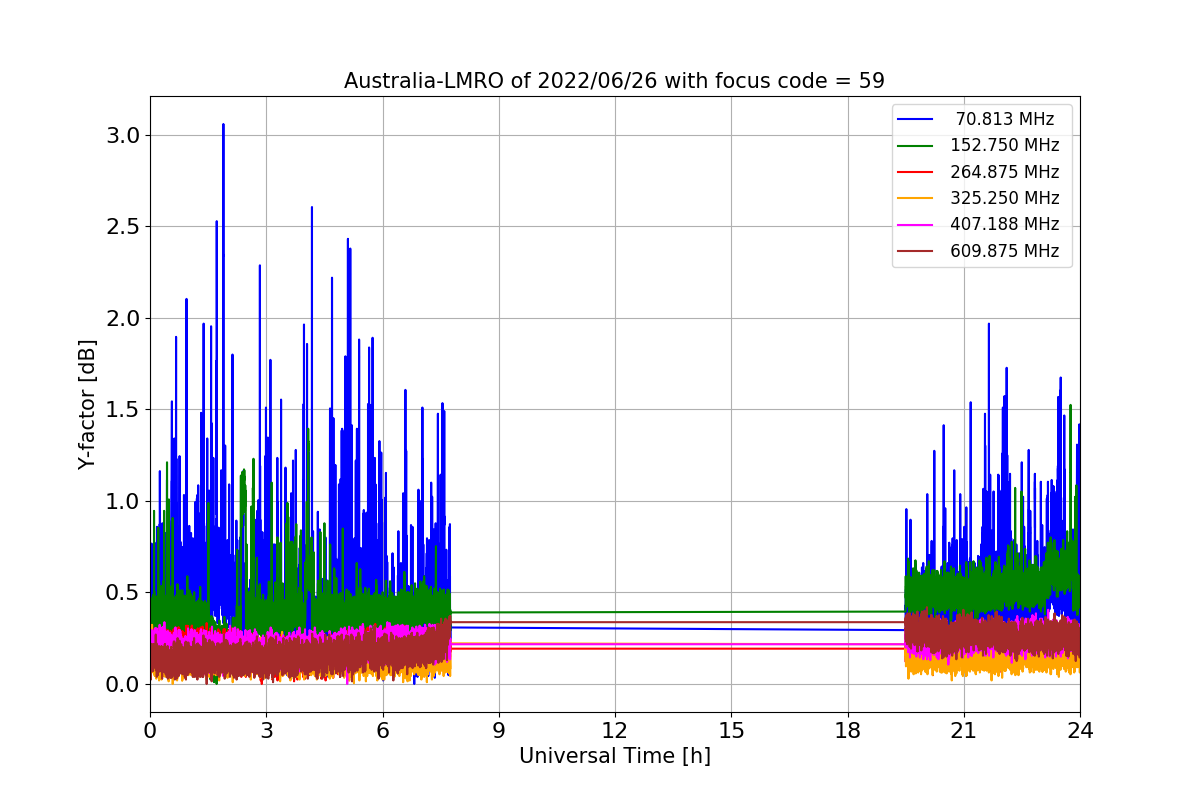1200x800 pixels.
Task: Click the Universal Time [h] axis label
Action: (x=614, y=757)
